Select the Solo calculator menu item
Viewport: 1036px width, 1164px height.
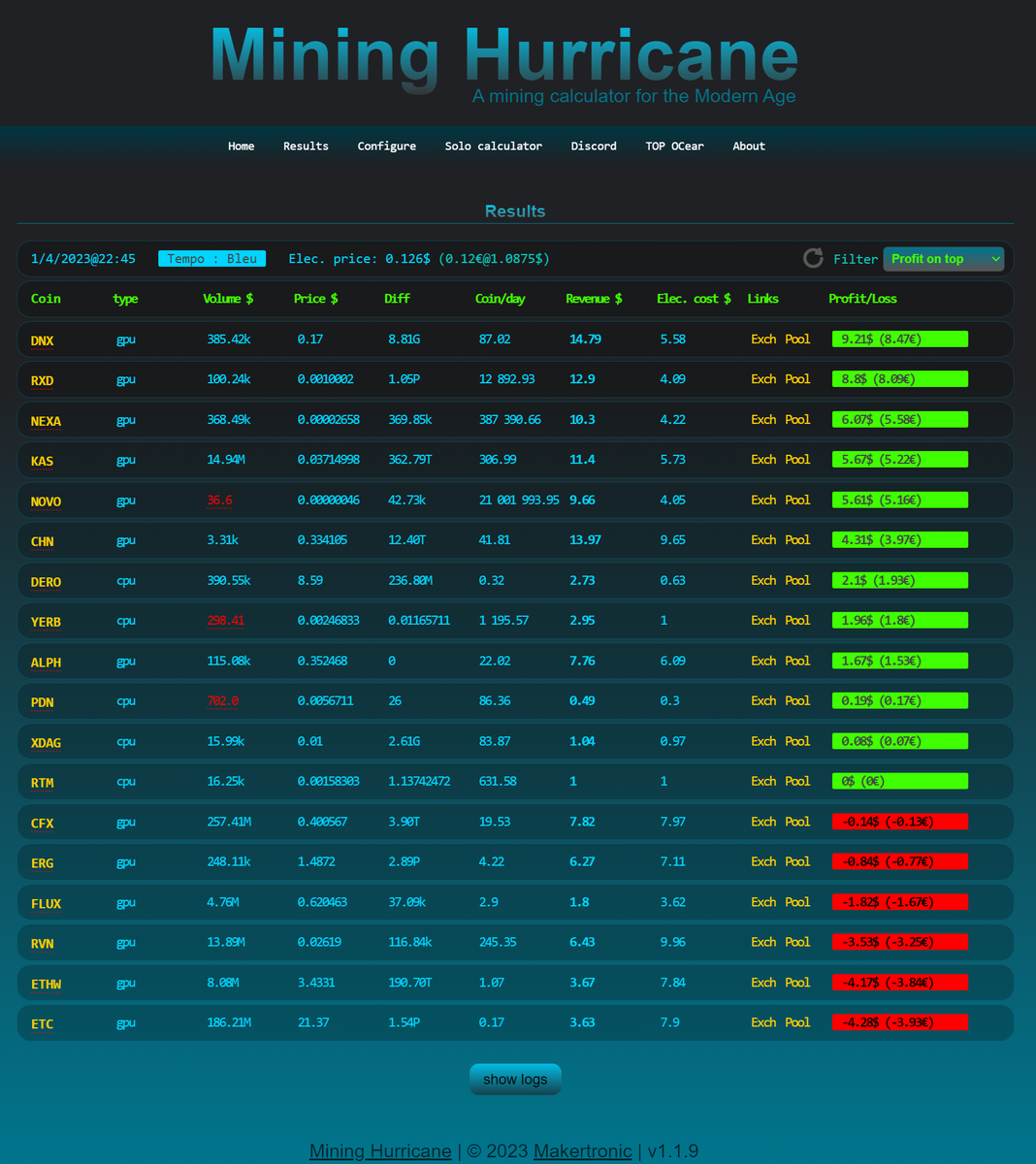coord(493,146)
